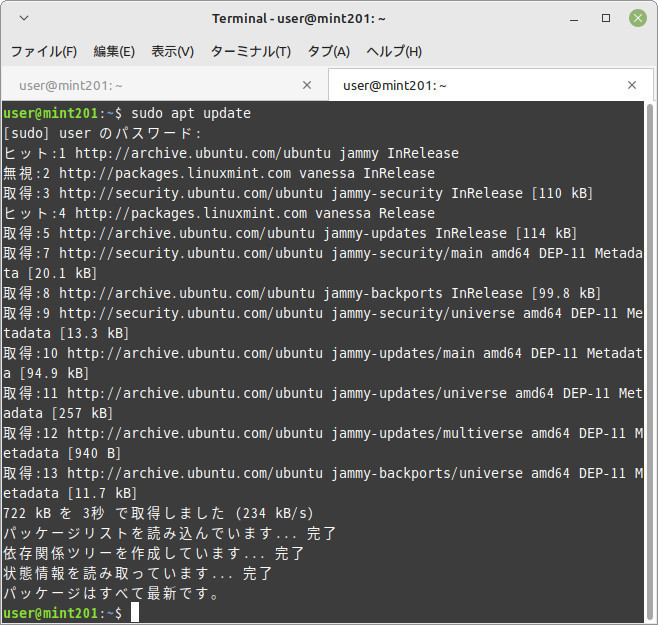Screen dimensions: 658x625
Task: Select the active second terminal tab
Action: pos(490,86)
